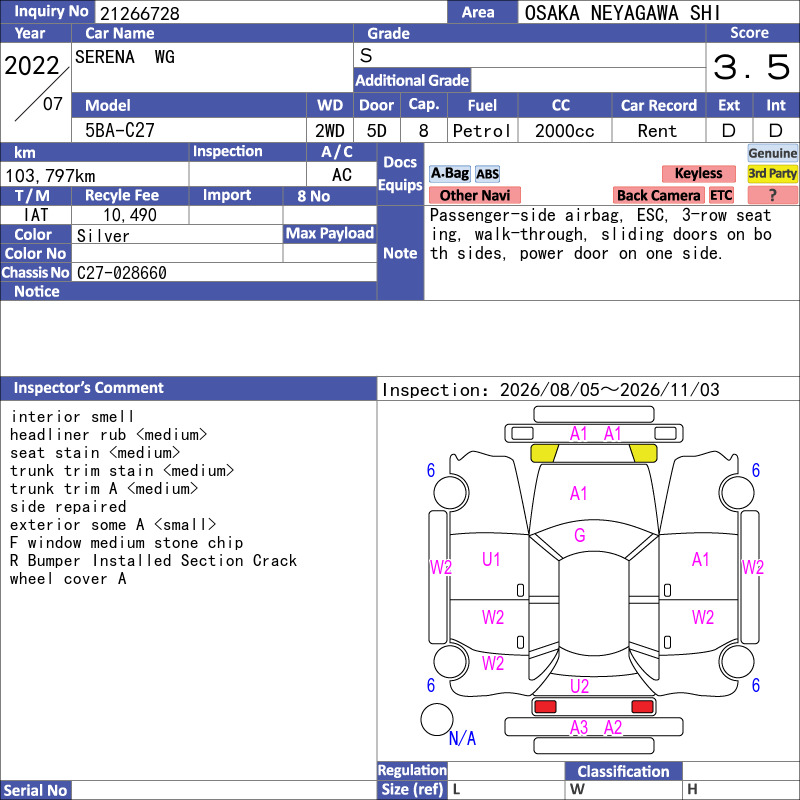Screen dimensions: 800x800
Task: Click the U2 mark on the rear hatch
Action: [580, 686]
